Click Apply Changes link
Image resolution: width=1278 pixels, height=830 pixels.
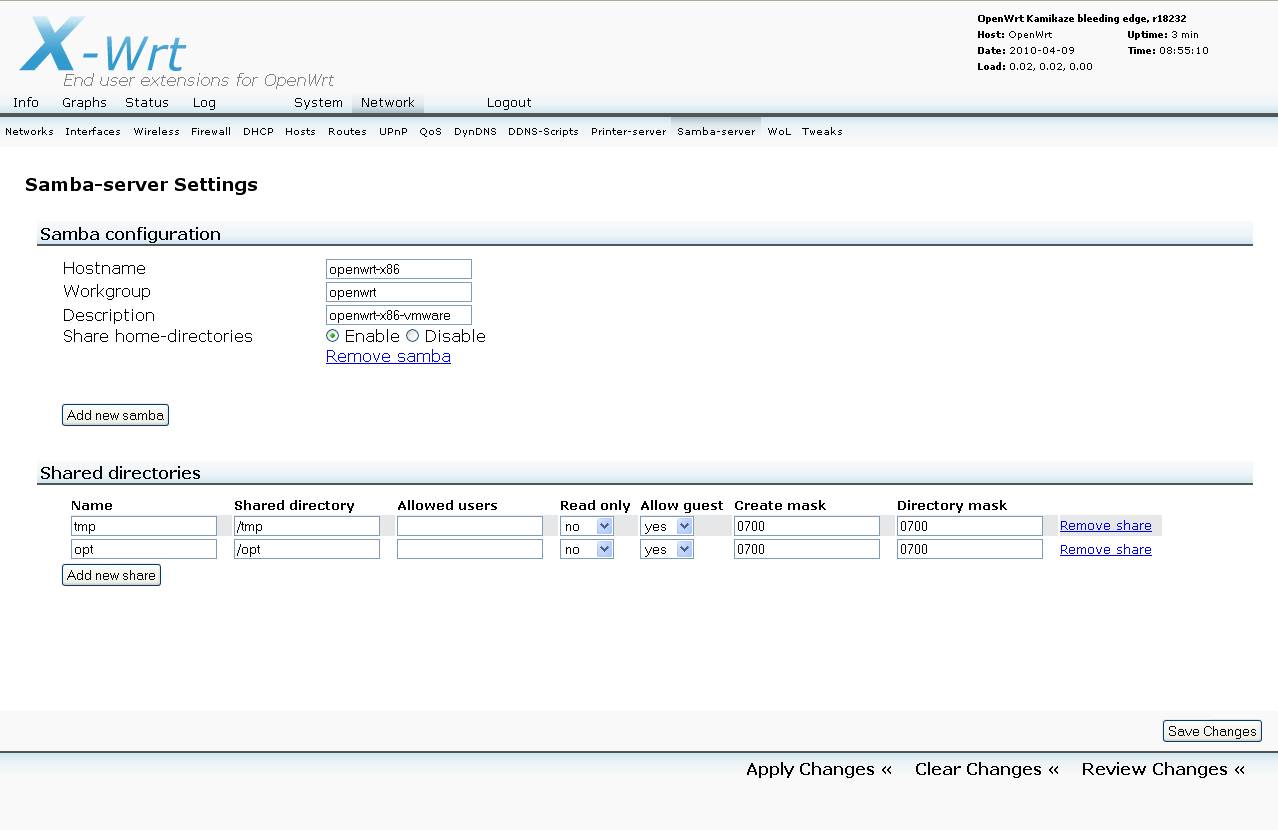(x=819, y=769)
